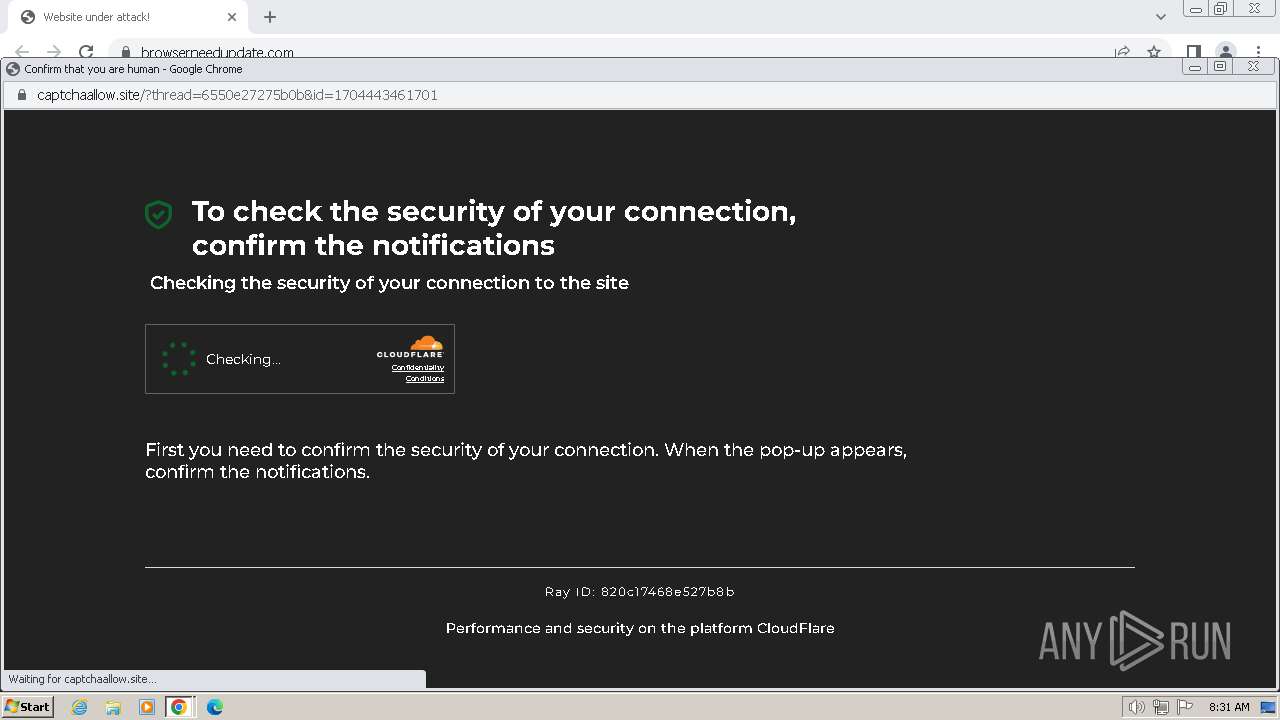Open the Conditions link
The width and height of the screenshot is (1280, 720).
tap(425, 379)
